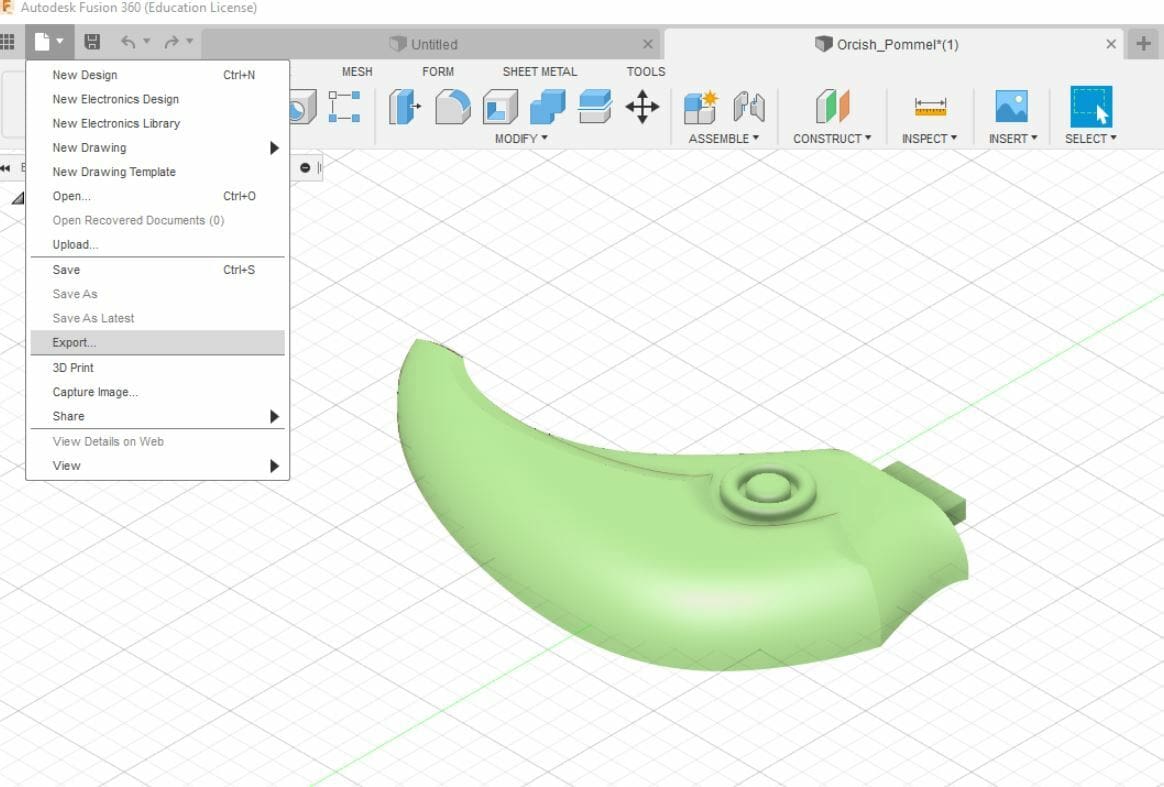Screen dimensions: 1164x787
Task: Click the New Component icon
Action: 700,107
